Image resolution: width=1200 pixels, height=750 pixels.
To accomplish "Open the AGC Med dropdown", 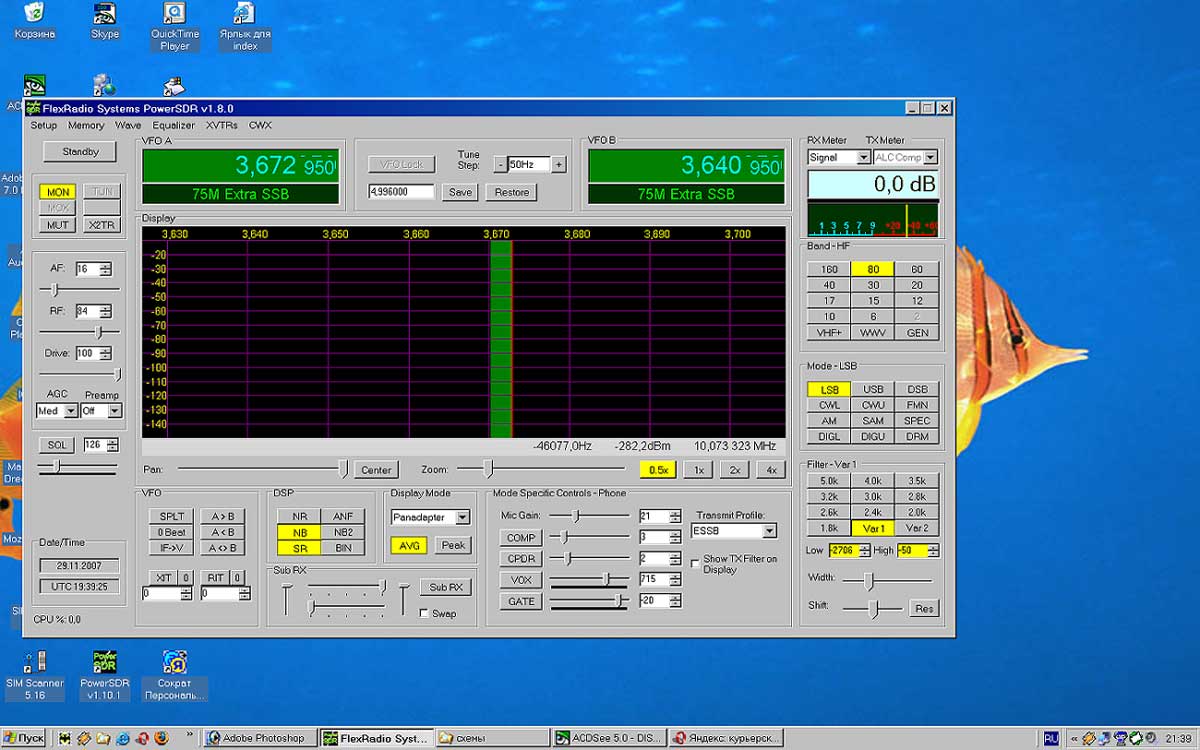I will tap(71, 411).
